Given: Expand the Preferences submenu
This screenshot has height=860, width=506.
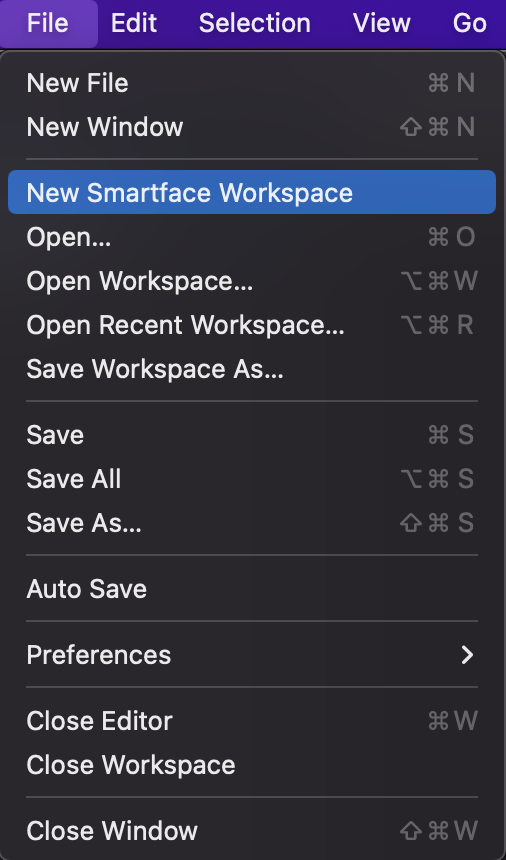Looking at the screenshot, I should (x=252, y=655).
